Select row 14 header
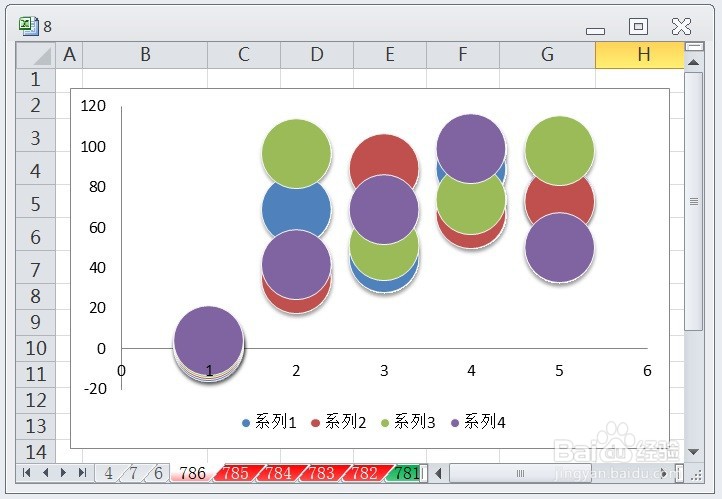Screen dimensions: 722x499 [x=35, y=451]
